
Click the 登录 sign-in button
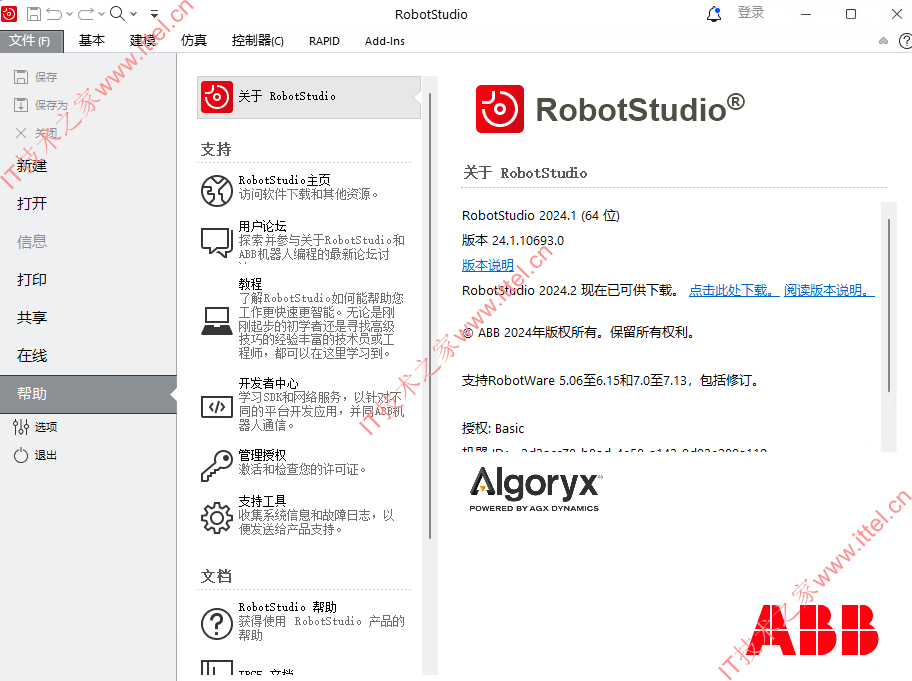750,13
